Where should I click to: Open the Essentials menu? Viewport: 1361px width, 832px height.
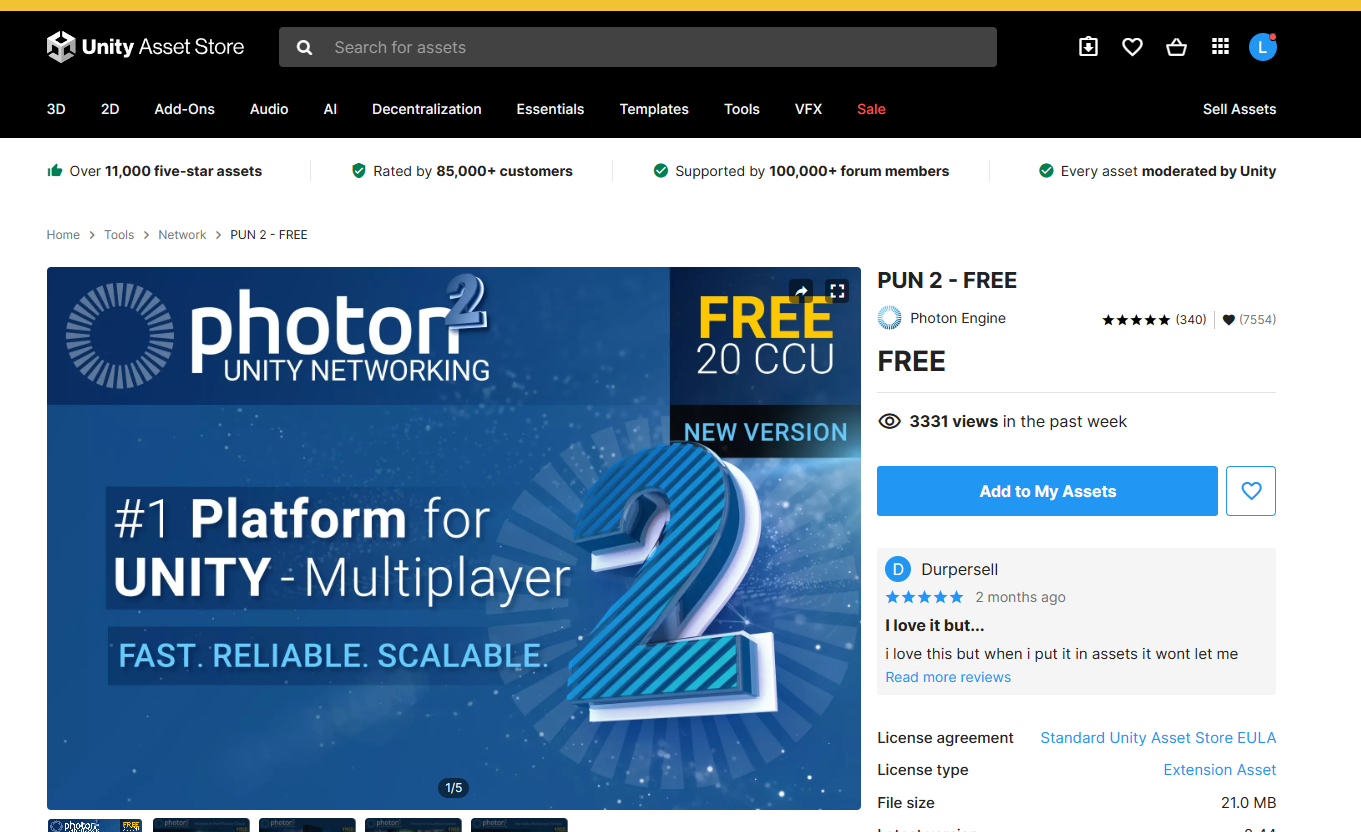tap(550, 109)
